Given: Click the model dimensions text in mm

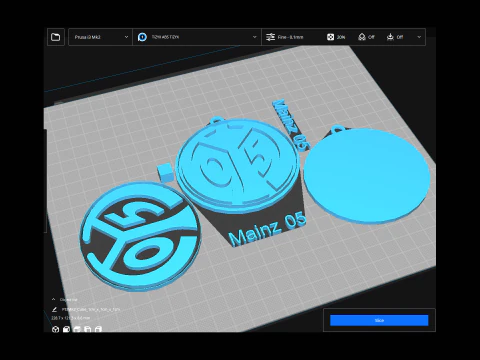Looking at the screenshot, I should [x=70, y=318].
